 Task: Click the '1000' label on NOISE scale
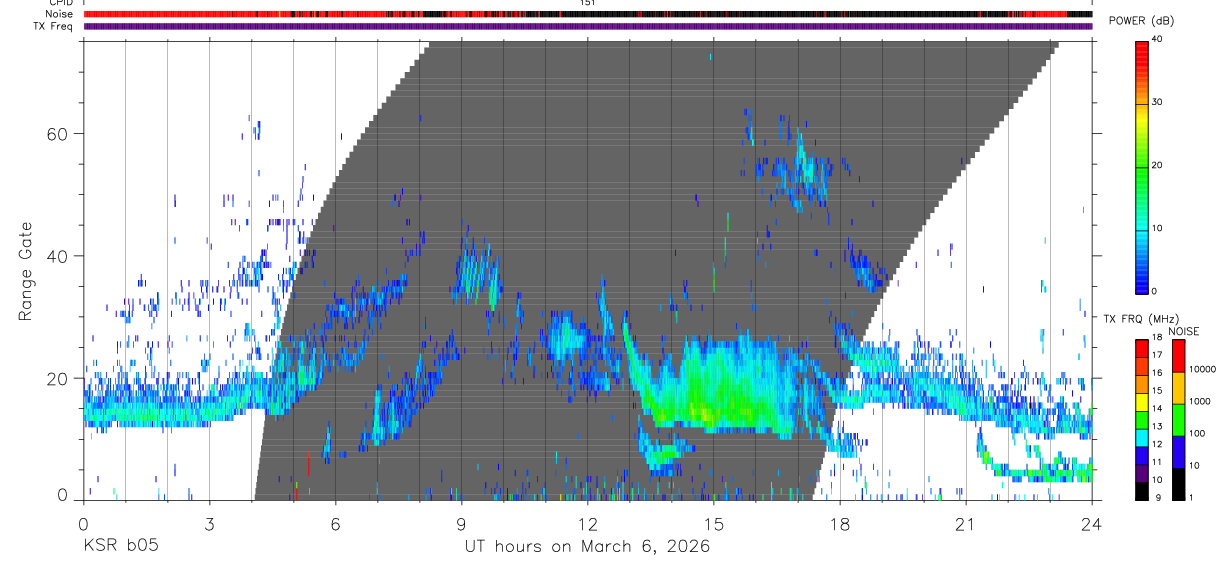tap(1200, 401)
